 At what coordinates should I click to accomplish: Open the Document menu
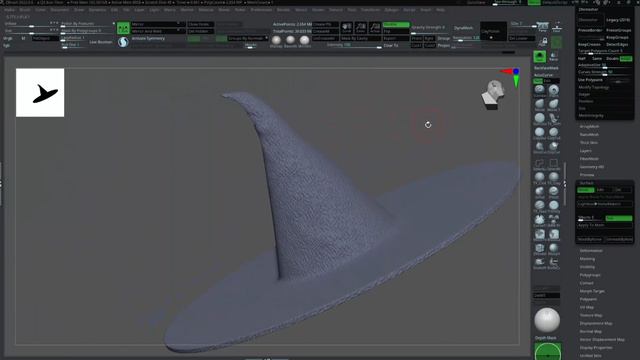click(x=60, y=10)
